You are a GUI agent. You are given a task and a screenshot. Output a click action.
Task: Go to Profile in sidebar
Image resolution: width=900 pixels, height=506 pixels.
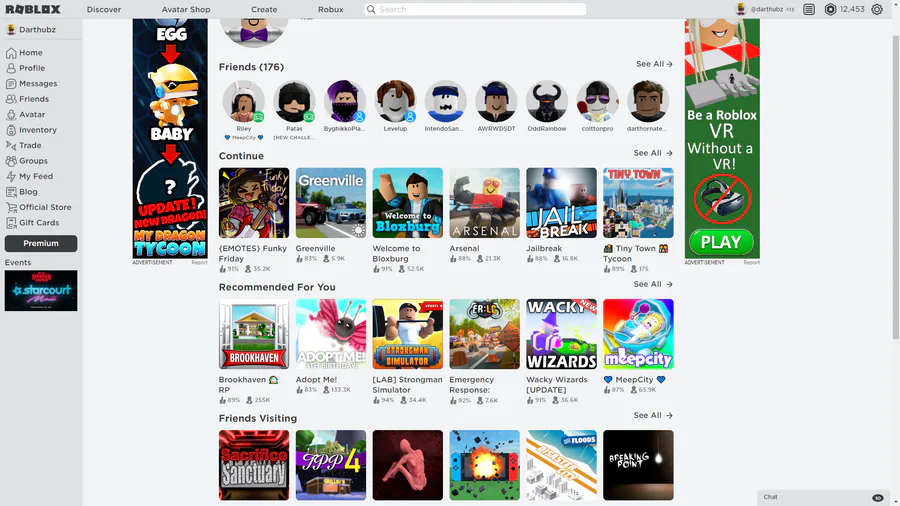pos(25,68)
